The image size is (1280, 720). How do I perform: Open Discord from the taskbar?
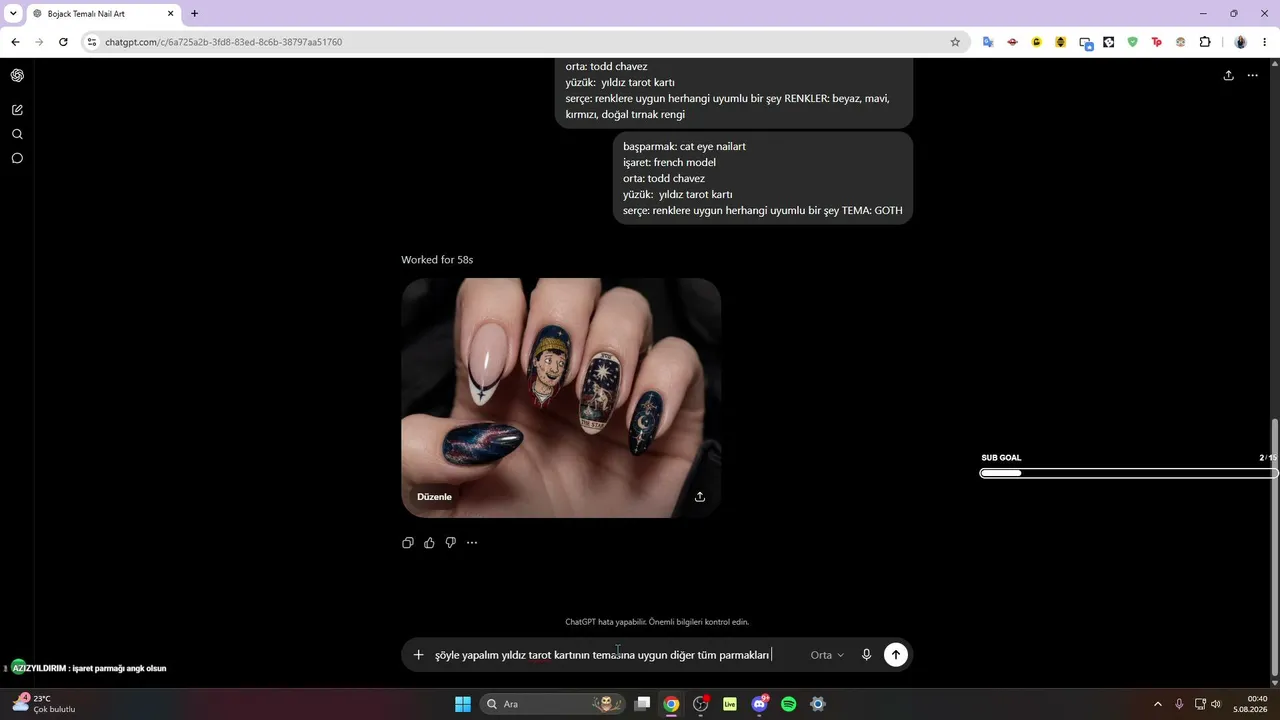pyautogui.click(x=759, y=704)
